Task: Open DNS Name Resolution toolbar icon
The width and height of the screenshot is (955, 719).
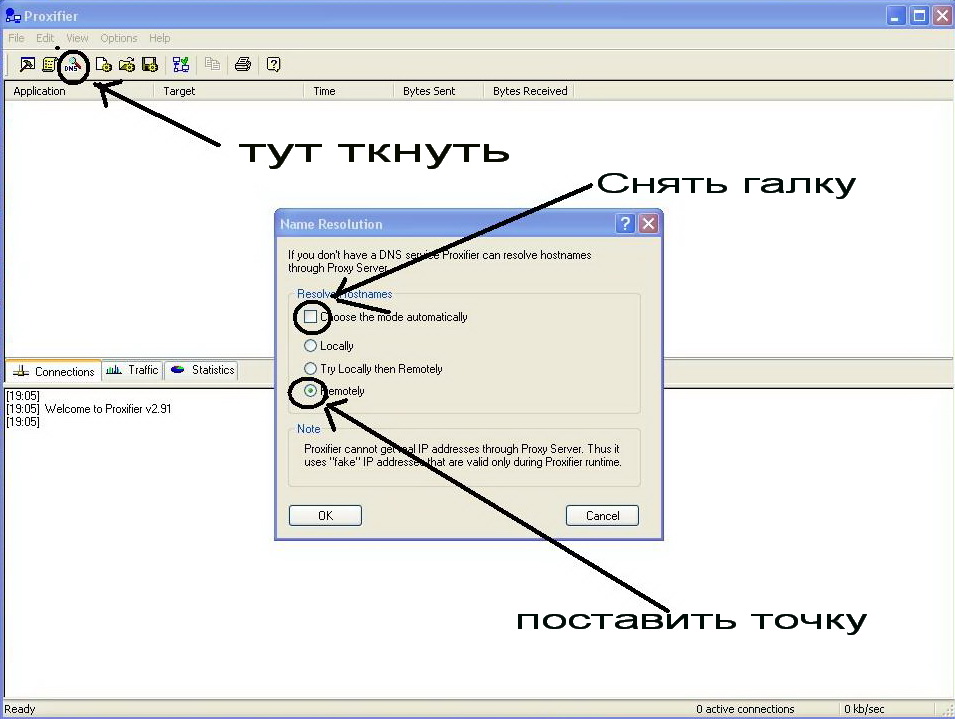Action: 72,65
